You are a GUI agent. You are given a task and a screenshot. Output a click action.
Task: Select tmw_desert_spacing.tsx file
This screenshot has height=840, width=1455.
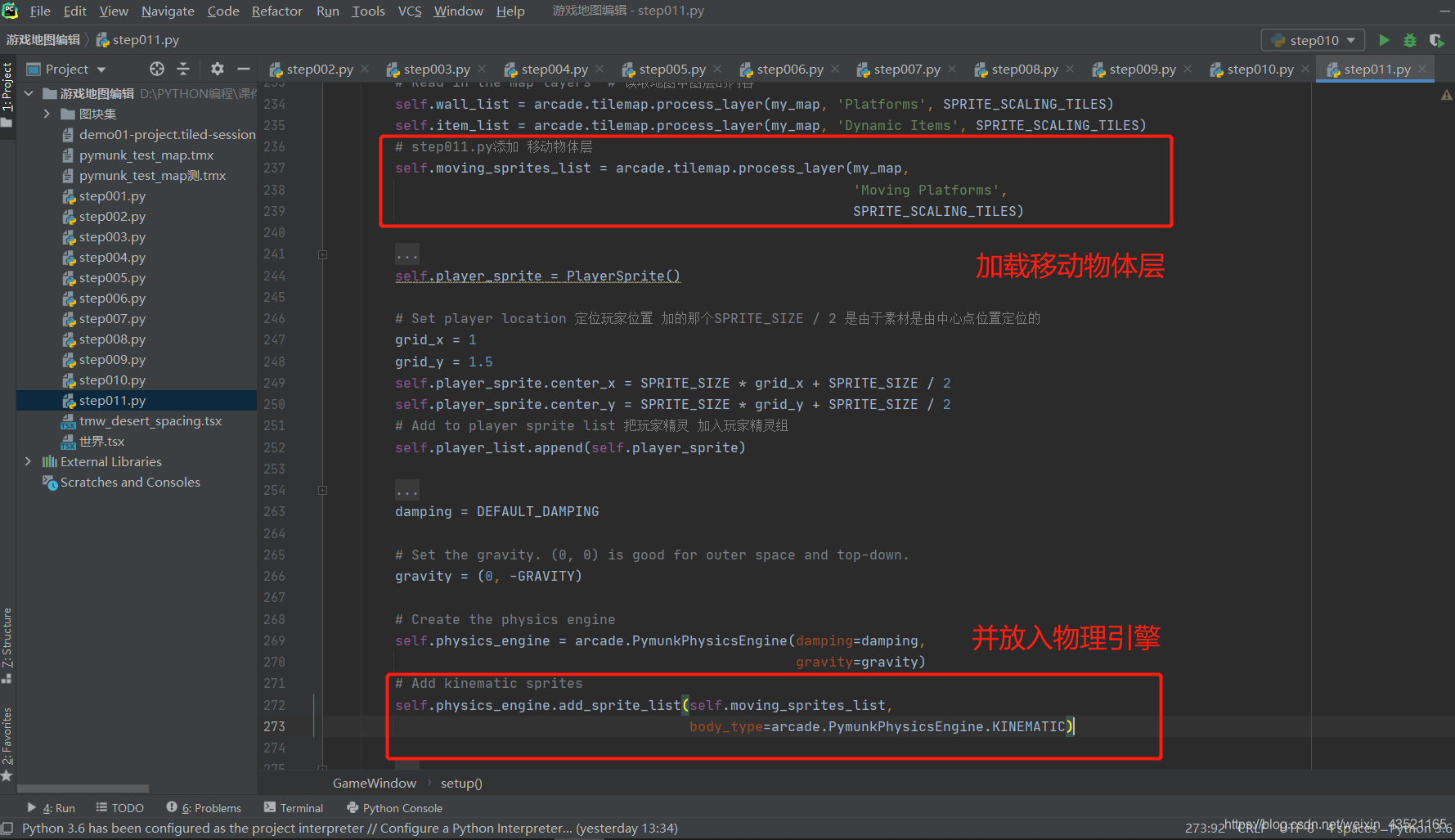point(150,420)
